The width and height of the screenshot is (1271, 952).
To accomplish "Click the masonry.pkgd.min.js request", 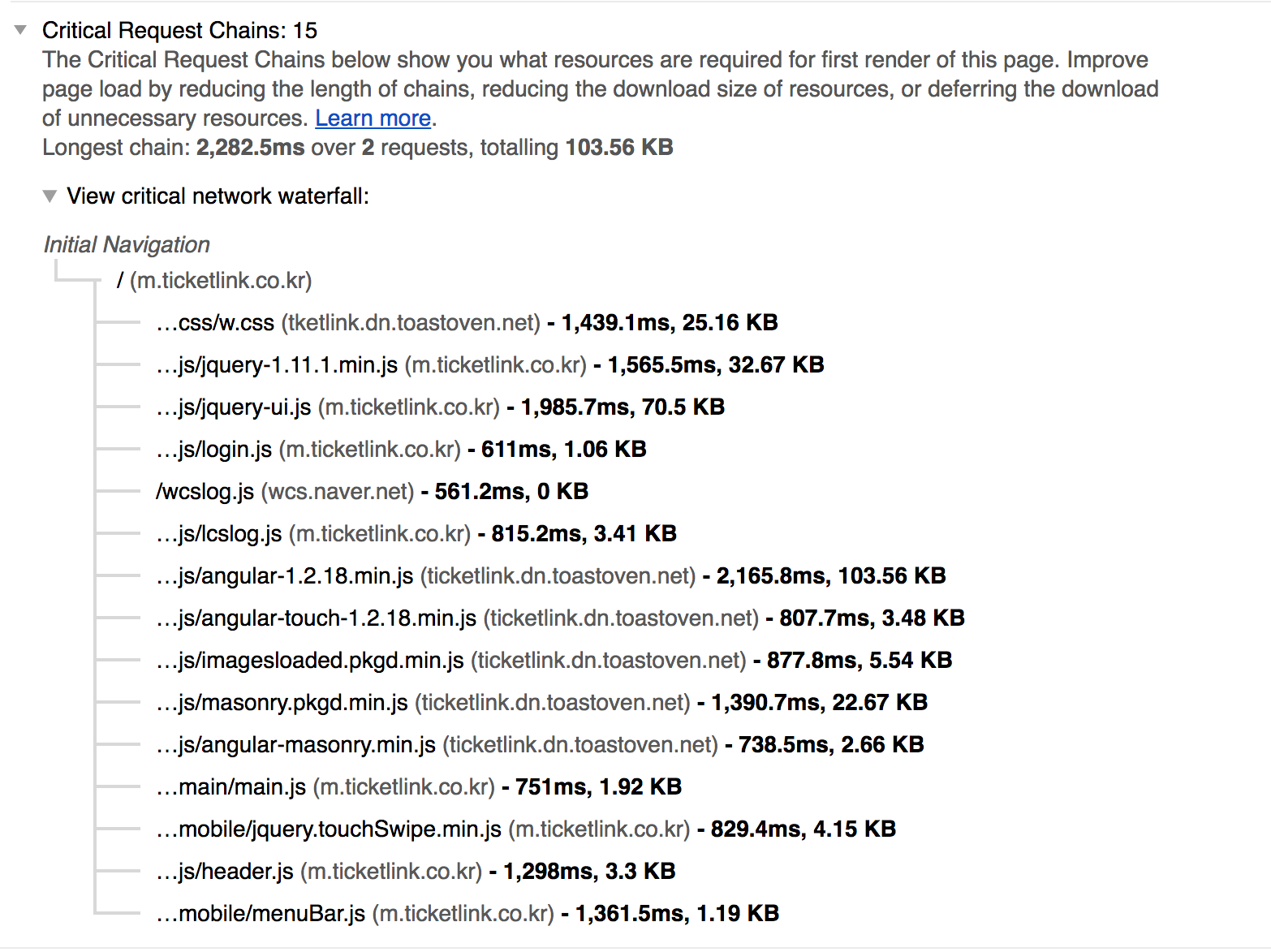I will pyautogui.click(x=282, y=703).
